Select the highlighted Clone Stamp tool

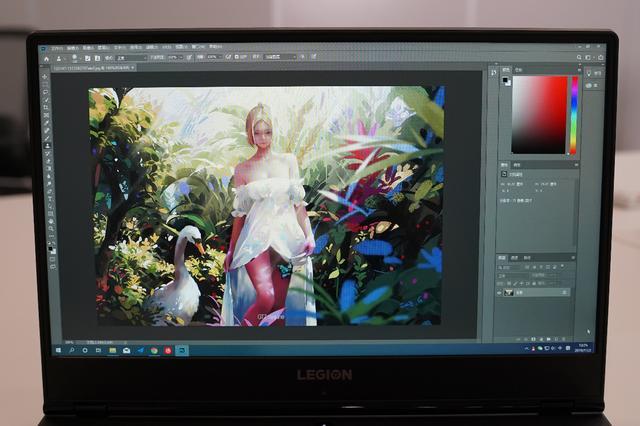[48, 146]
